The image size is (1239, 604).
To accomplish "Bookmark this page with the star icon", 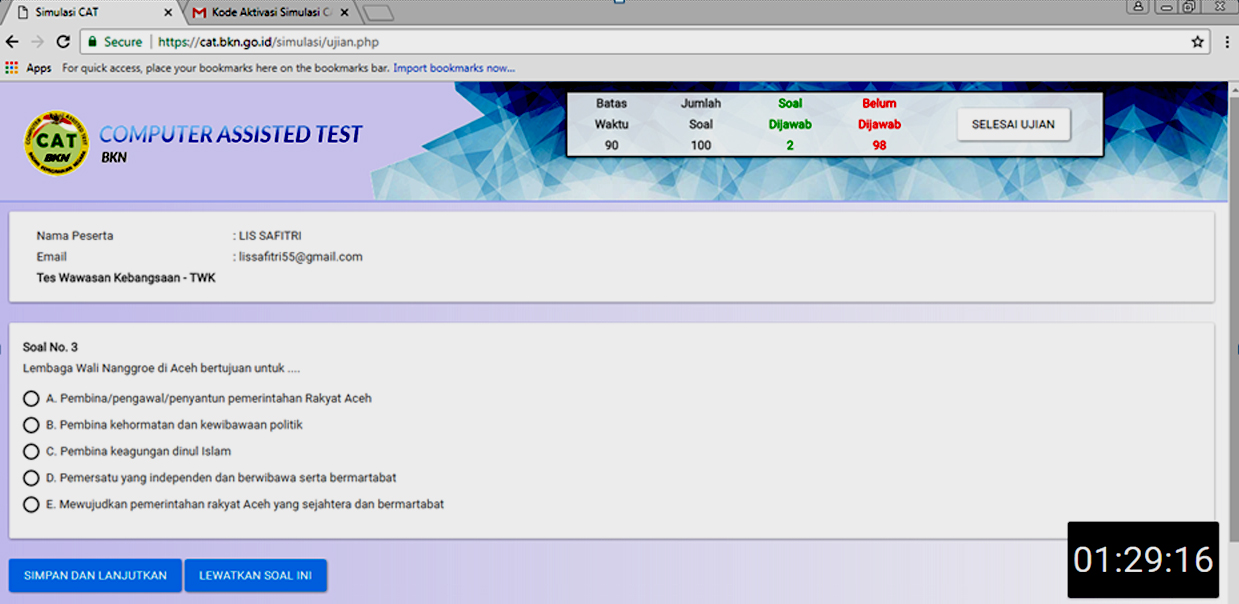I will (1197, 42).
